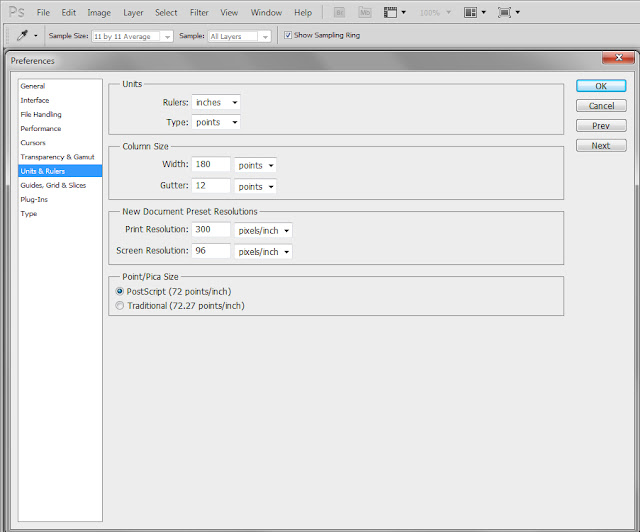Close the Preferences dialog

click(x=618, y=58)
